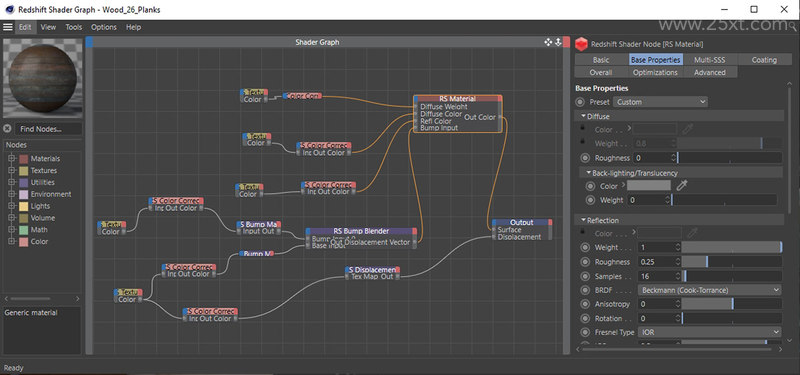The width and height of the screenshot is (800, 375).
Task: Click the Anisotropy slider
Action: tap(731, 304)
